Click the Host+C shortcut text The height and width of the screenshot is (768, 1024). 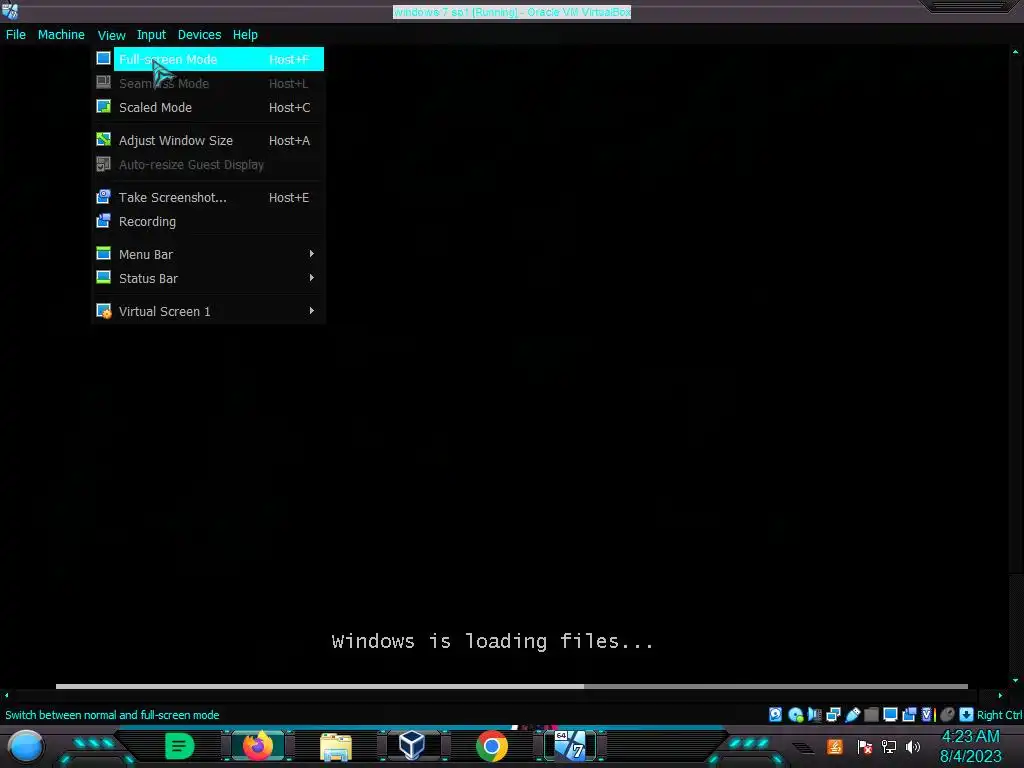[289, 107]
